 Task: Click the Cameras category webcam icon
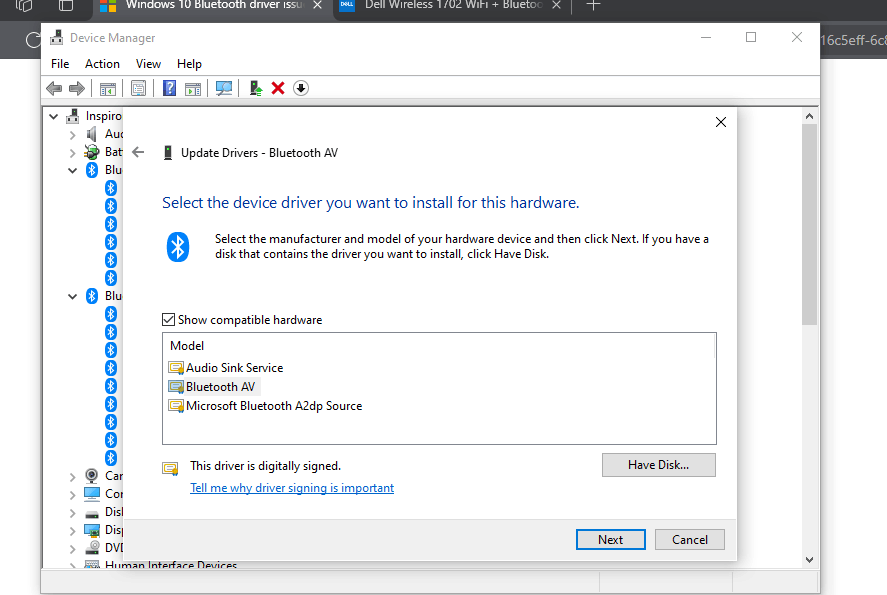[x=92, y=476]
